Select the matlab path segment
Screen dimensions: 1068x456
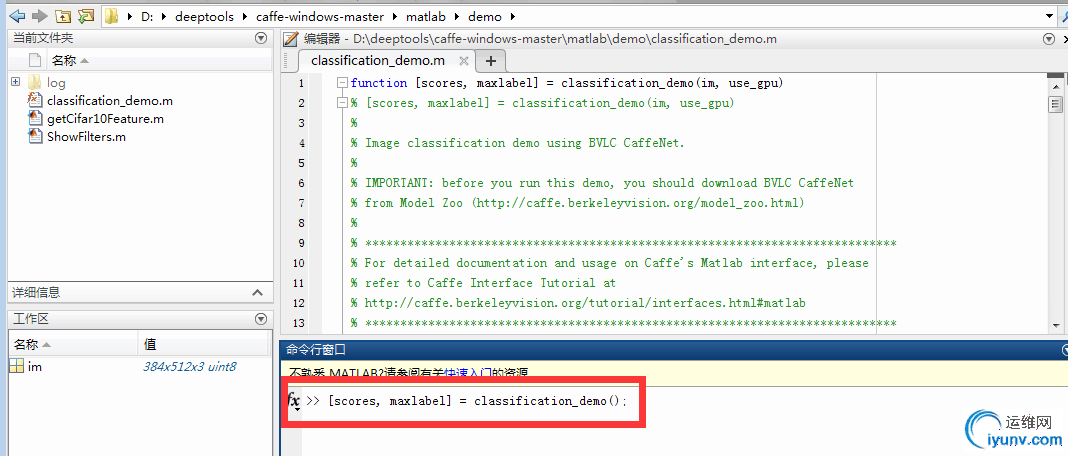tap(424, 16)
